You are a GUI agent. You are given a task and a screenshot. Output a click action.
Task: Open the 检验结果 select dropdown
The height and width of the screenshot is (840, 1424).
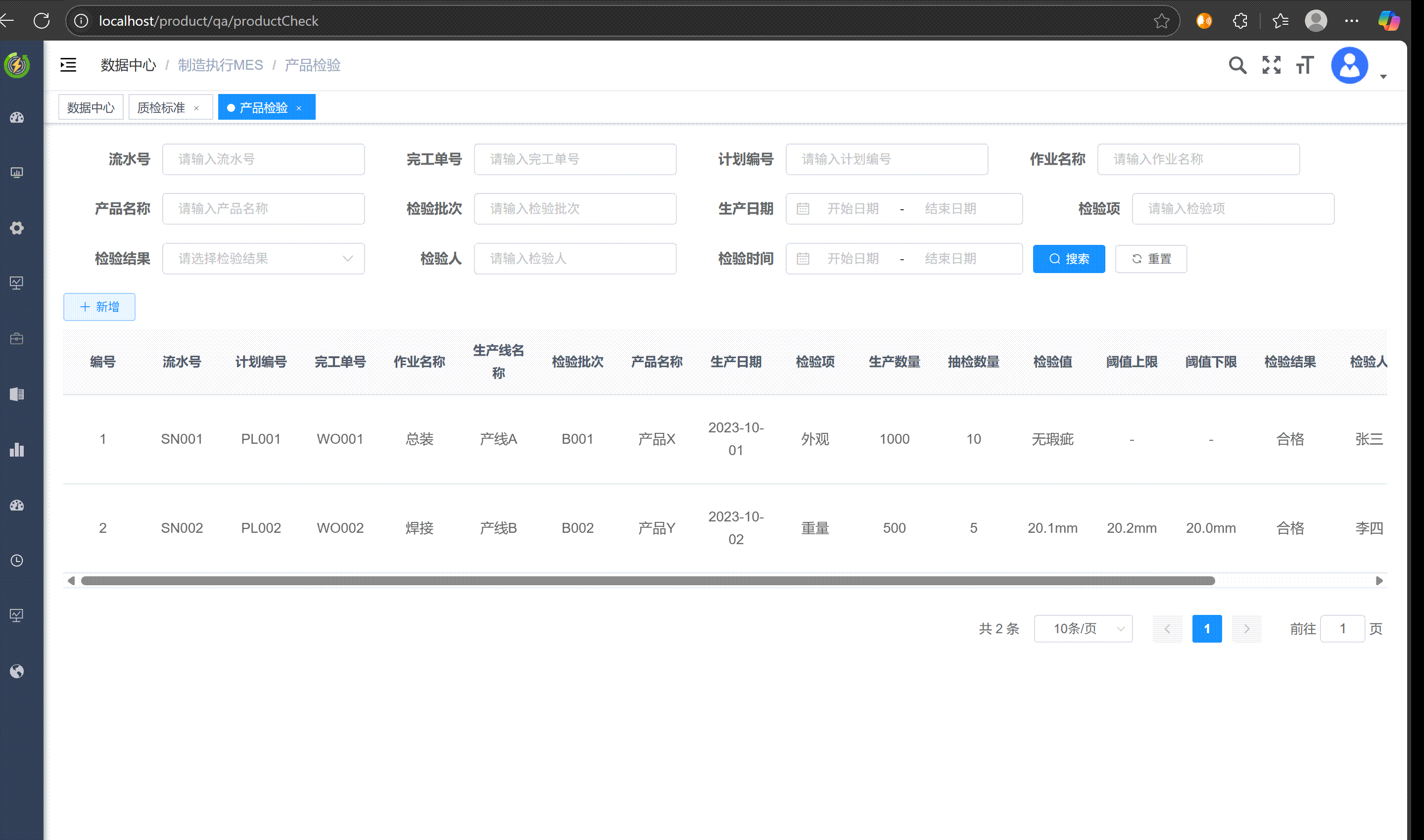point(263,259)
